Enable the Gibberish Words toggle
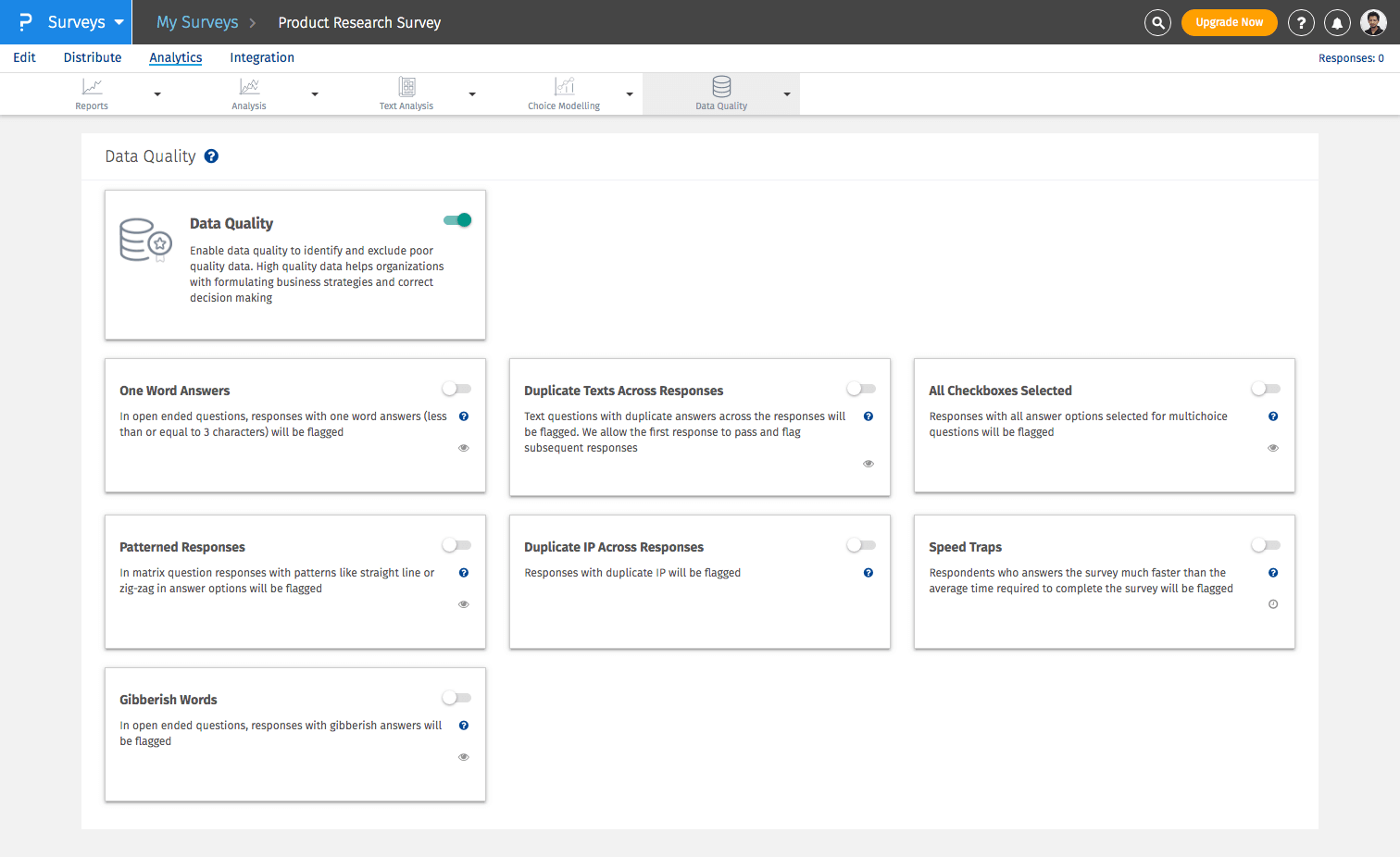 (x=457, y=698)
